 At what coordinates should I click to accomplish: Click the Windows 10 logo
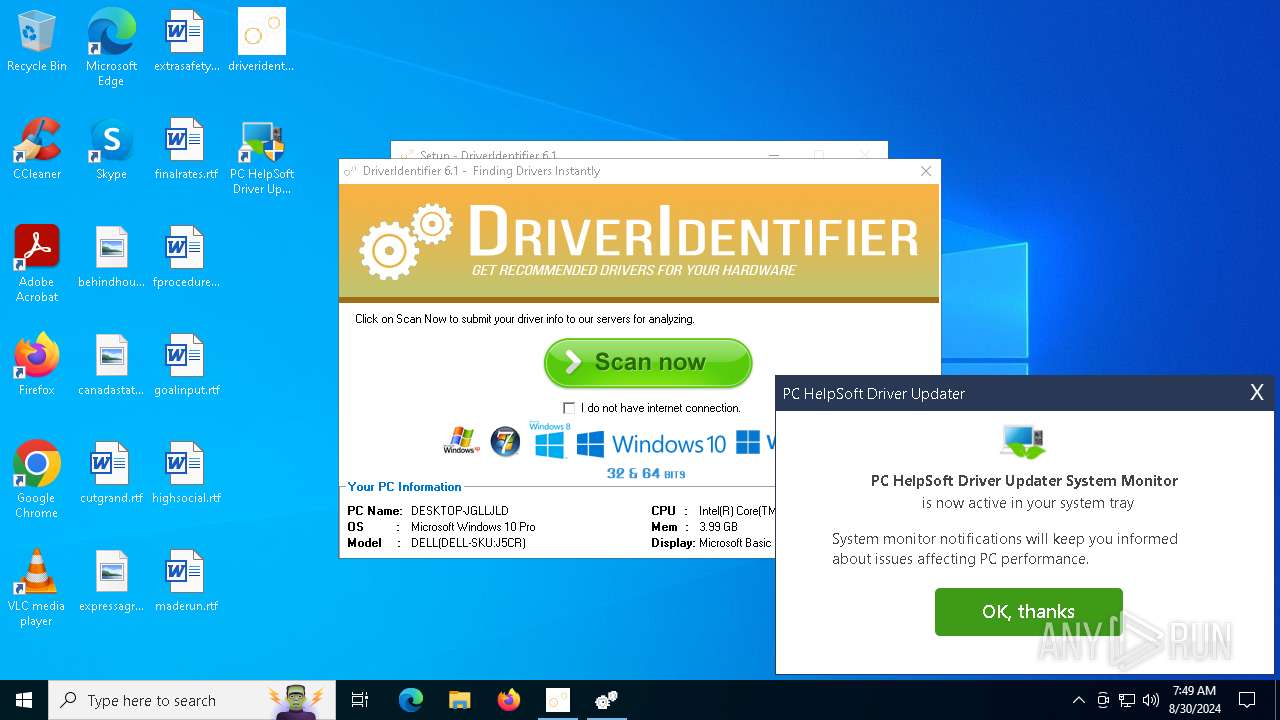[x=651, y=443]
